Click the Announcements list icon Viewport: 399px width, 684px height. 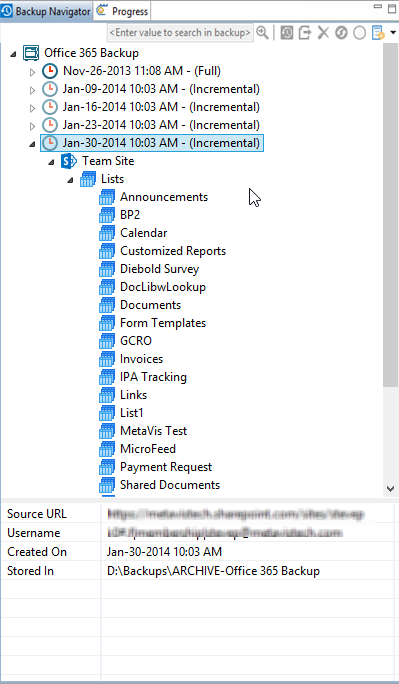(107, 197)
